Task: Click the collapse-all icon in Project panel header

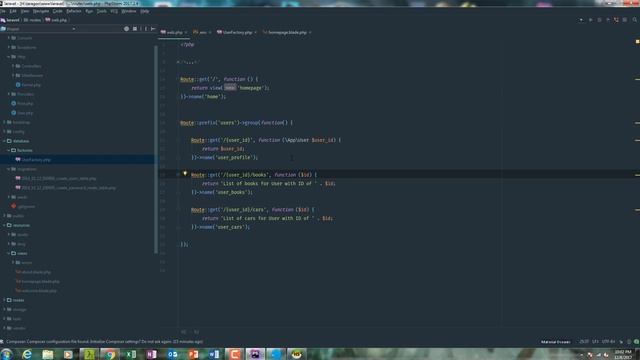Action: point(135,29)
